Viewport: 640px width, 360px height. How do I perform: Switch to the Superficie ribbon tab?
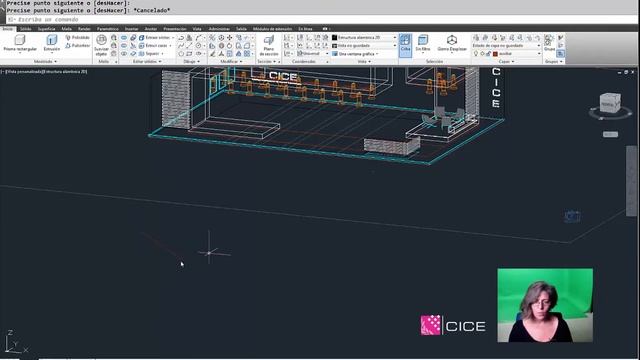coord(47,29)
